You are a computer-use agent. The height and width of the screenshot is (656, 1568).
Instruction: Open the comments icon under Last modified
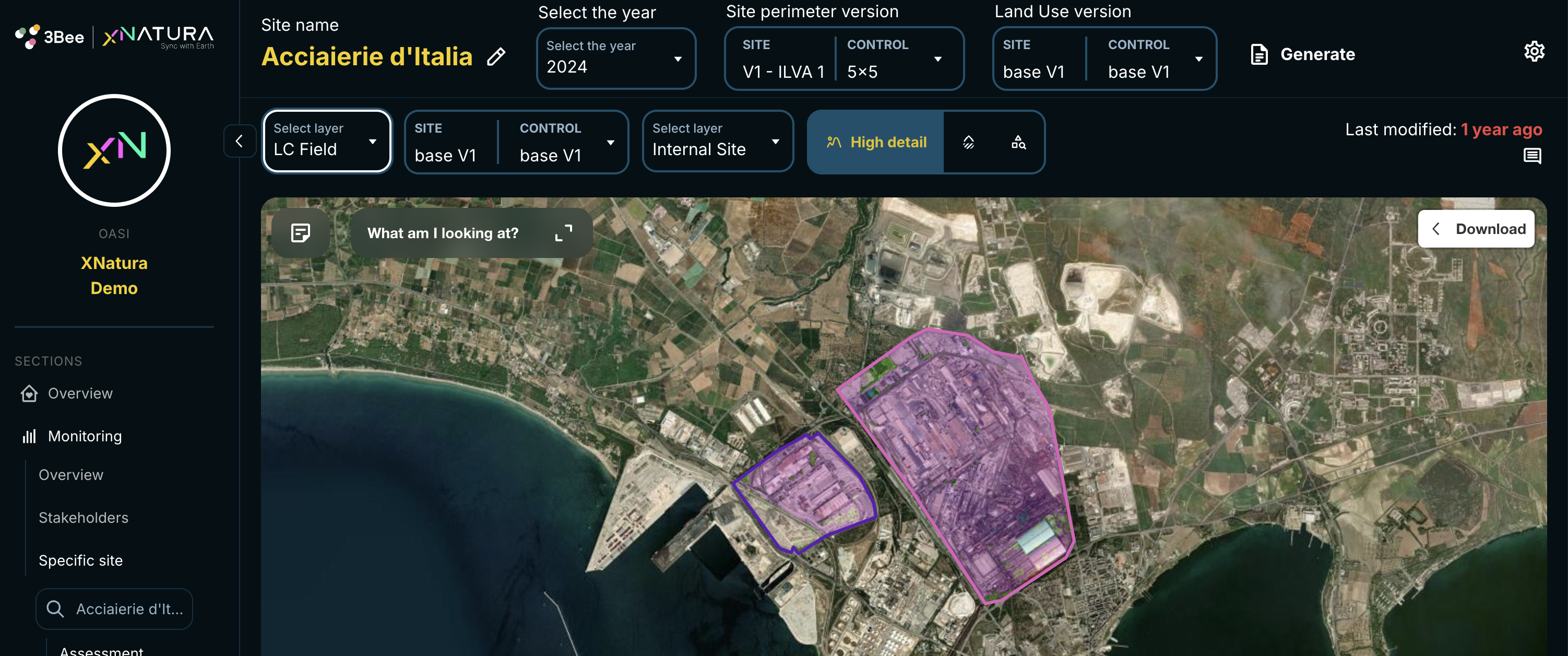[1531, 157]
